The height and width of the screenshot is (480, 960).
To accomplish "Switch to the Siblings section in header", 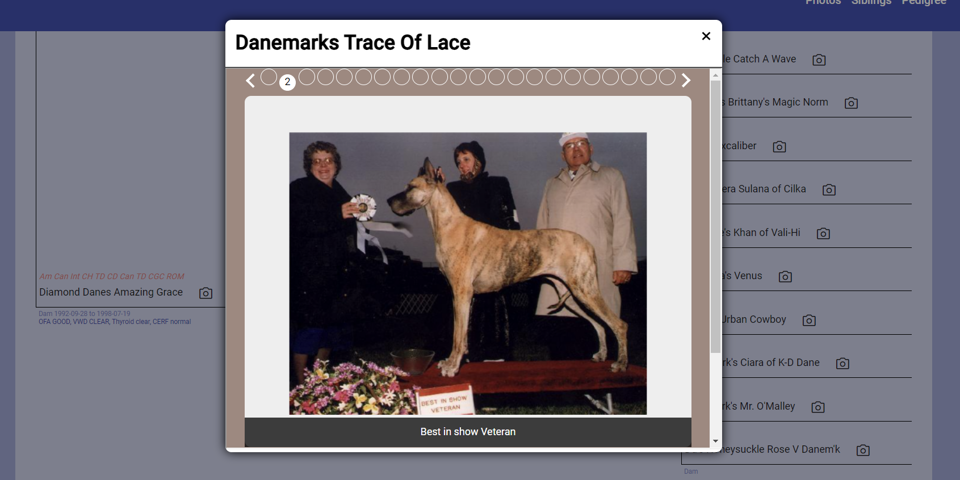I will pos(871,2).
